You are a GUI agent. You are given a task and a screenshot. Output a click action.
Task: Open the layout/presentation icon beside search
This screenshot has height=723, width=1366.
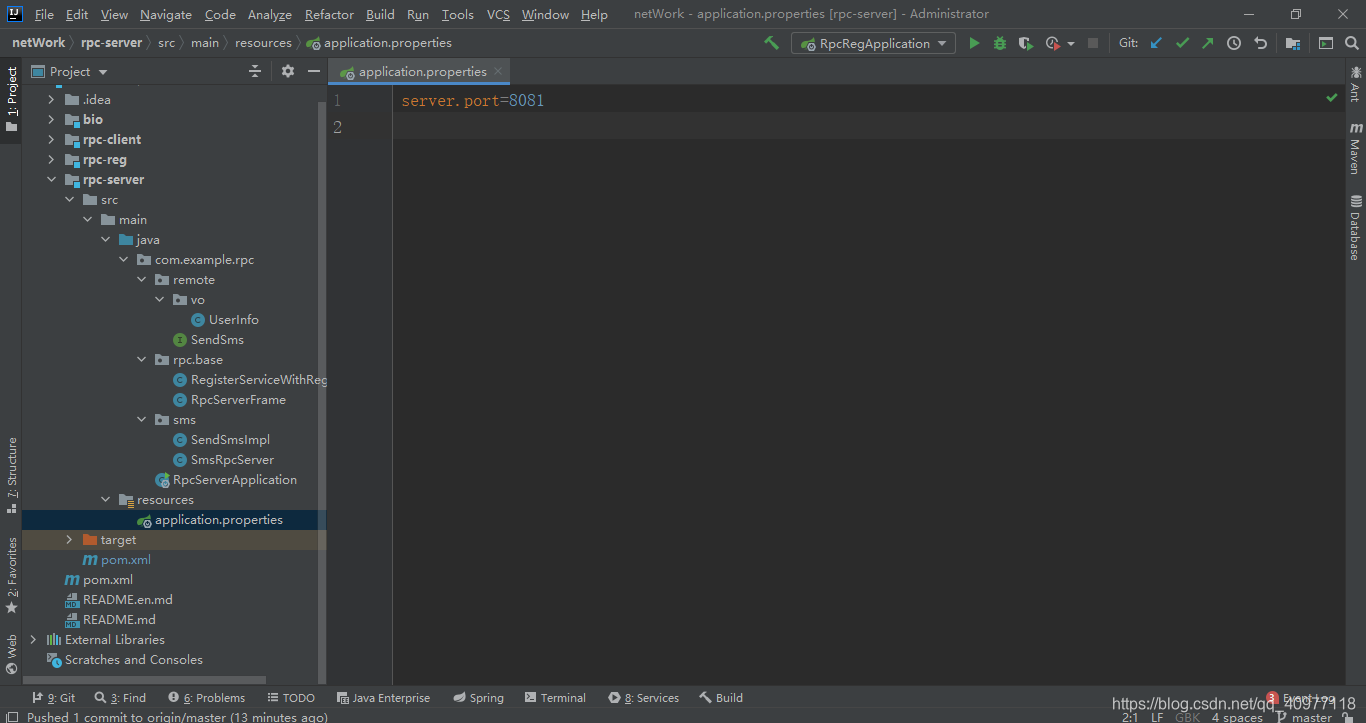(1326, 43)
